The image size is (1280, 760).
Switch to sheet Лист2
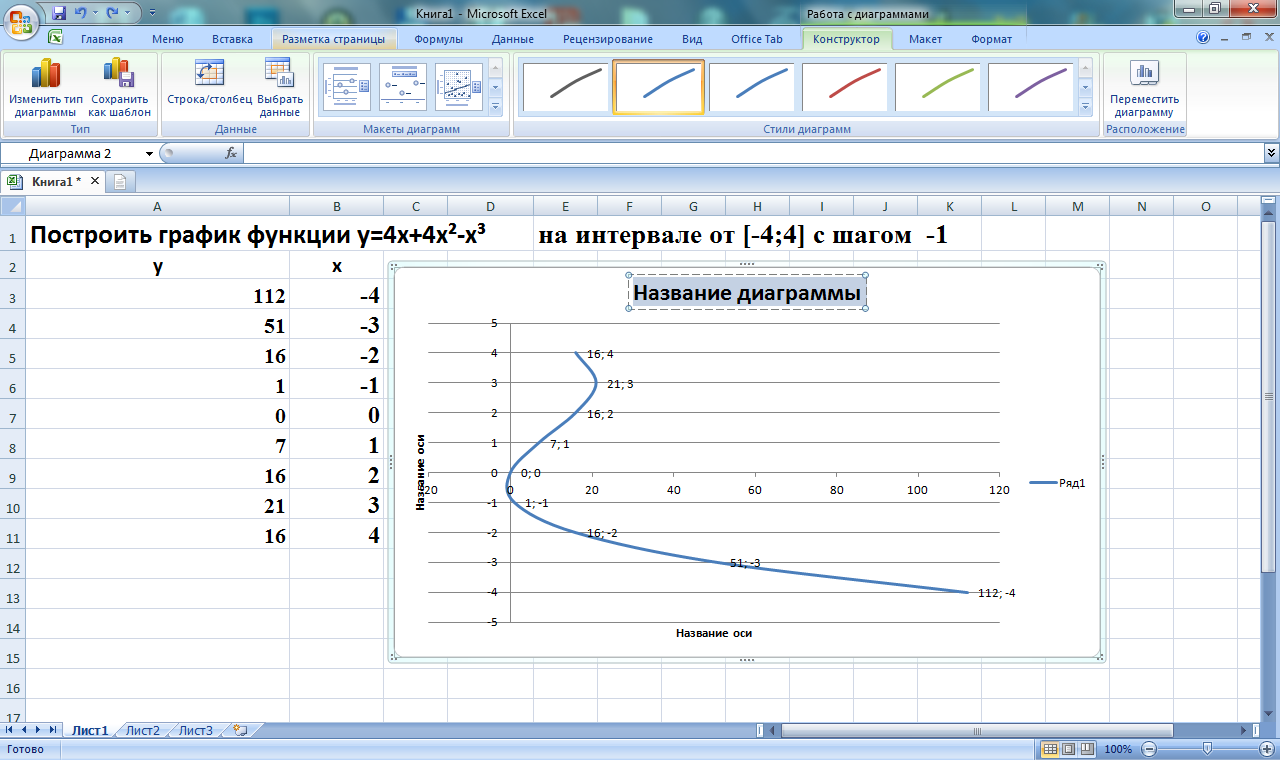pyautogui.click(x=142, y=731)
